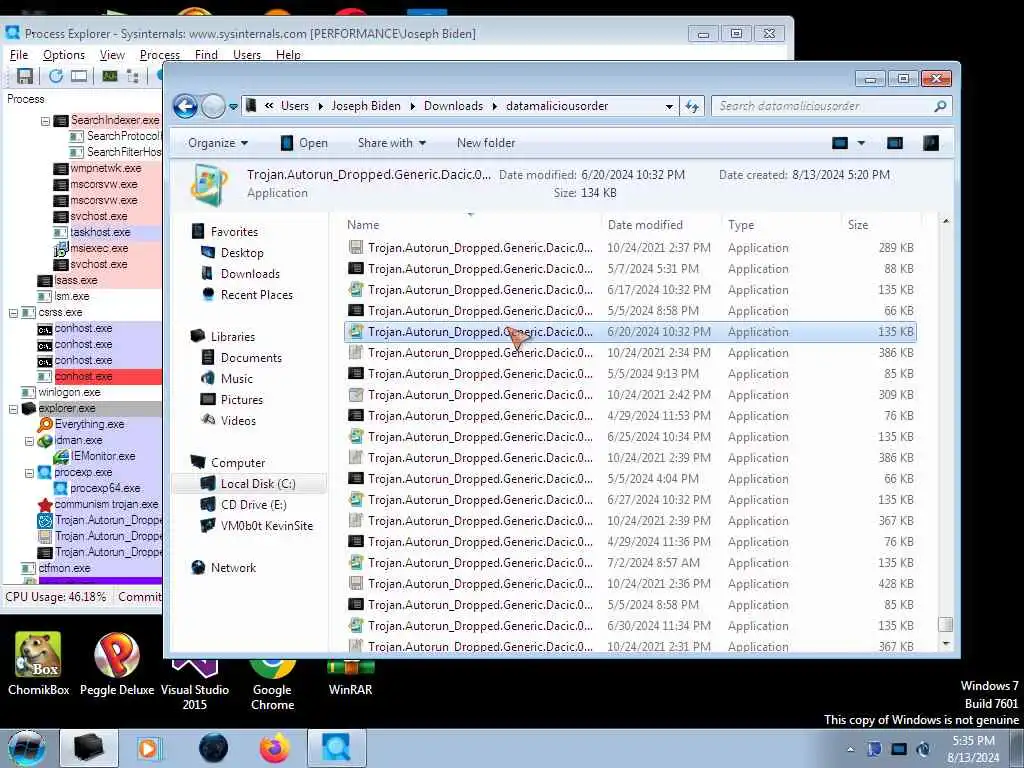Click the Save icon in Process Explorer toolbar
Viewport: 1024px width, 768px height.
[25, 76]
